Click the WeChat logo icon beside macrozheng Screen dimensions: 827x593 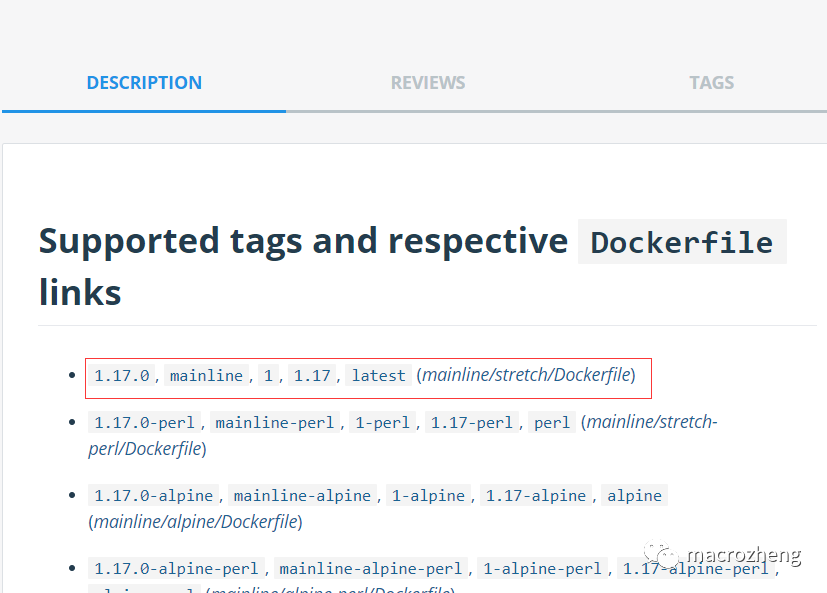pos(662,555)
